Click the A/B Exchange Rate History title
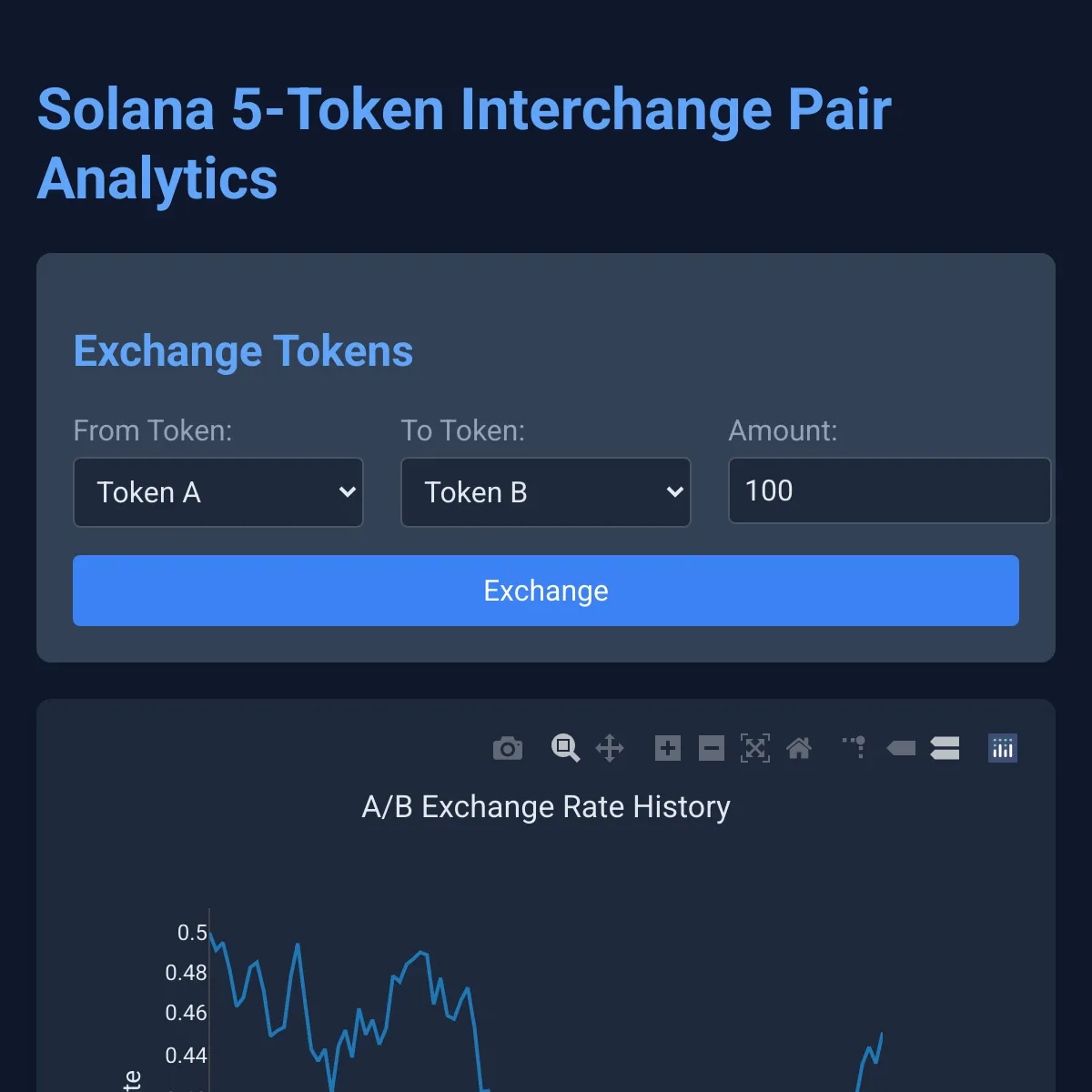 546,807
